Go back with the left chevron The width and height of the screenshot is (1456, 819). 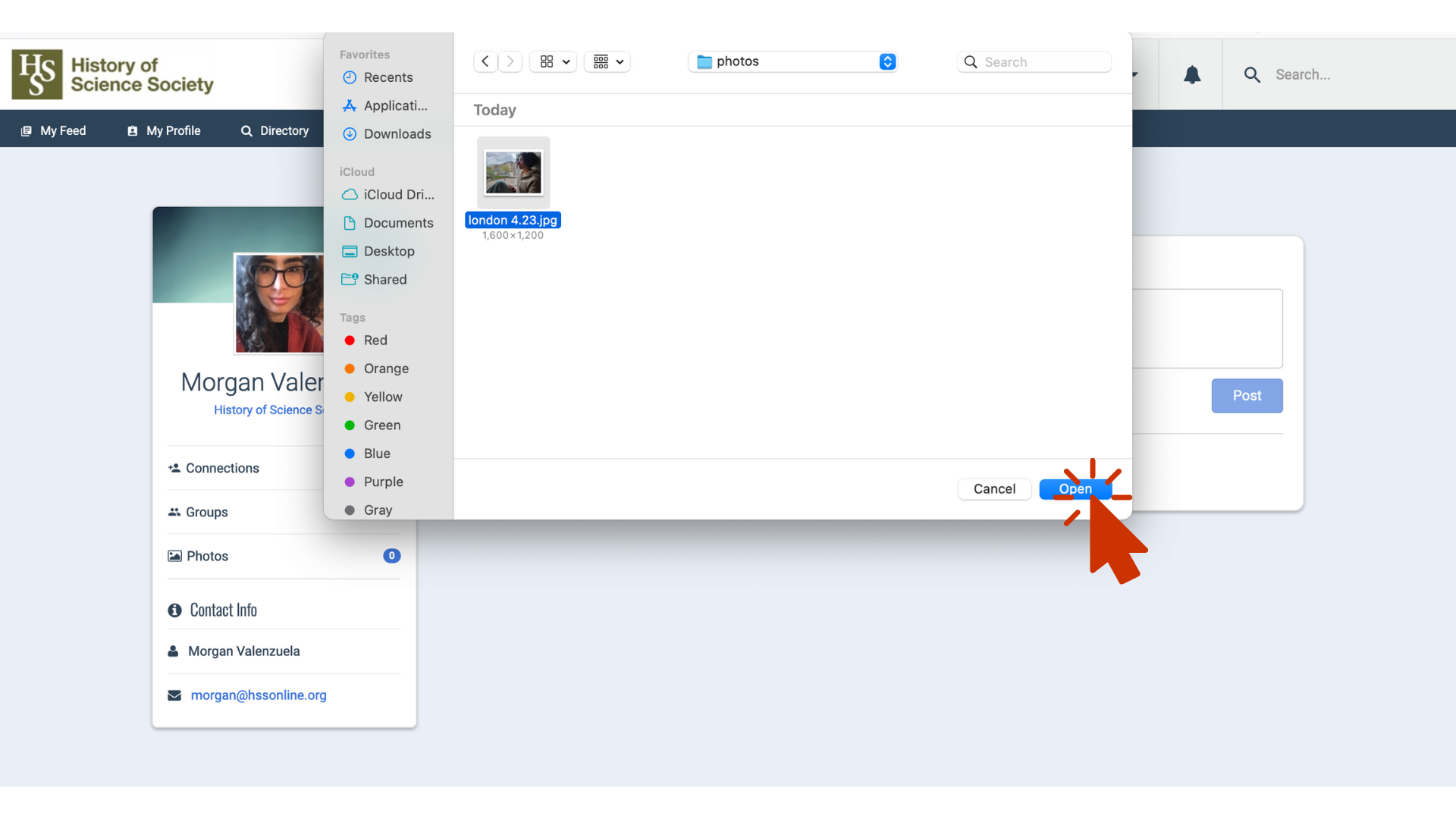[485, 61]
